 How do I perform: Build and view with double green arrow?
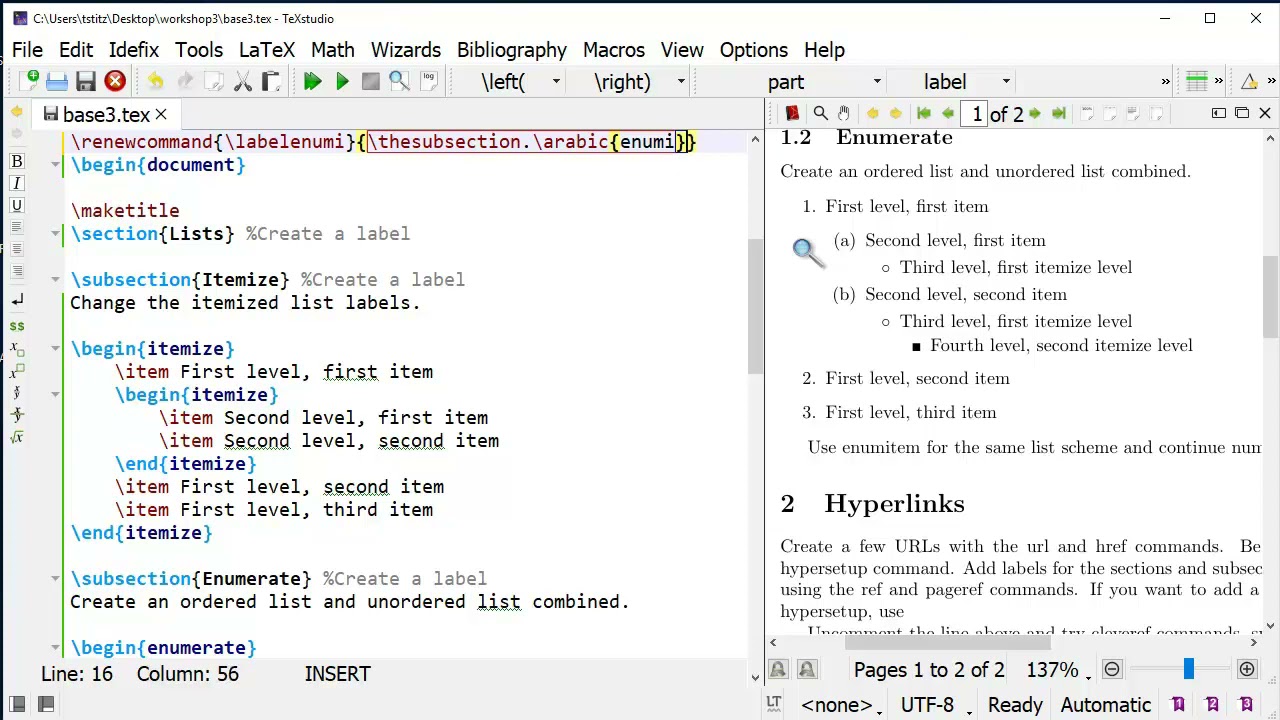click(312, 82)
